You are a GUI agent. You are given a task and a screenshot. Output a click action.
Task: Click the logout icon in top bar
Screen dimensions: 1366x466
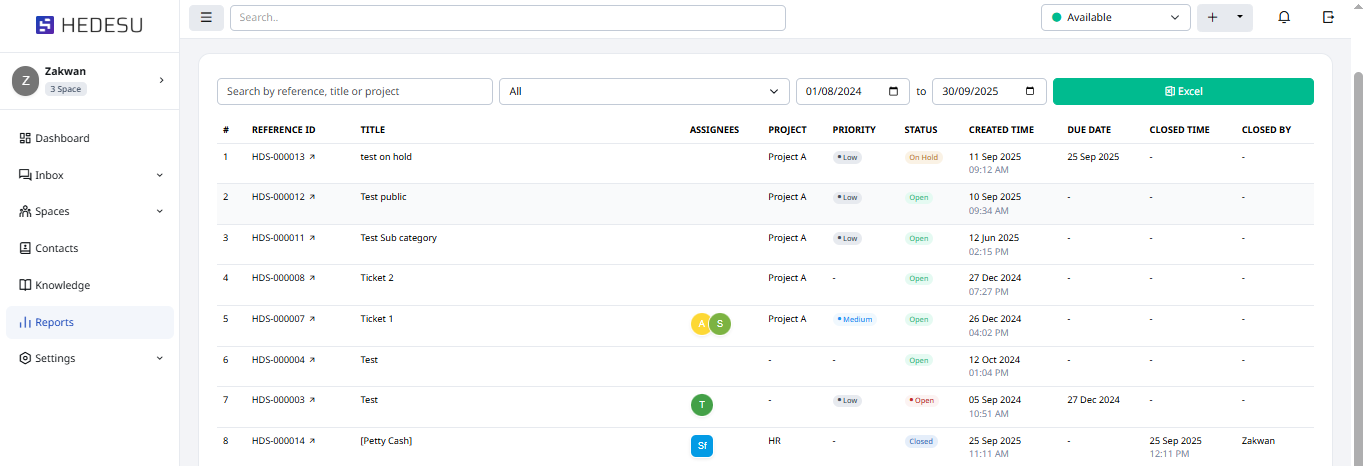[1328, 18]
